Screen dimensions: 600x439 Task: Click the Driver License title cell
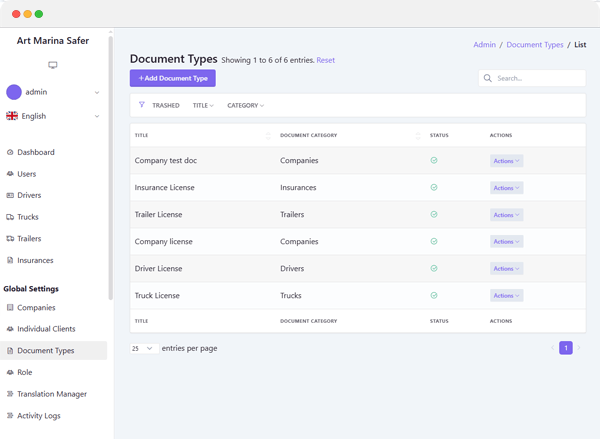[x=158, y=268]
